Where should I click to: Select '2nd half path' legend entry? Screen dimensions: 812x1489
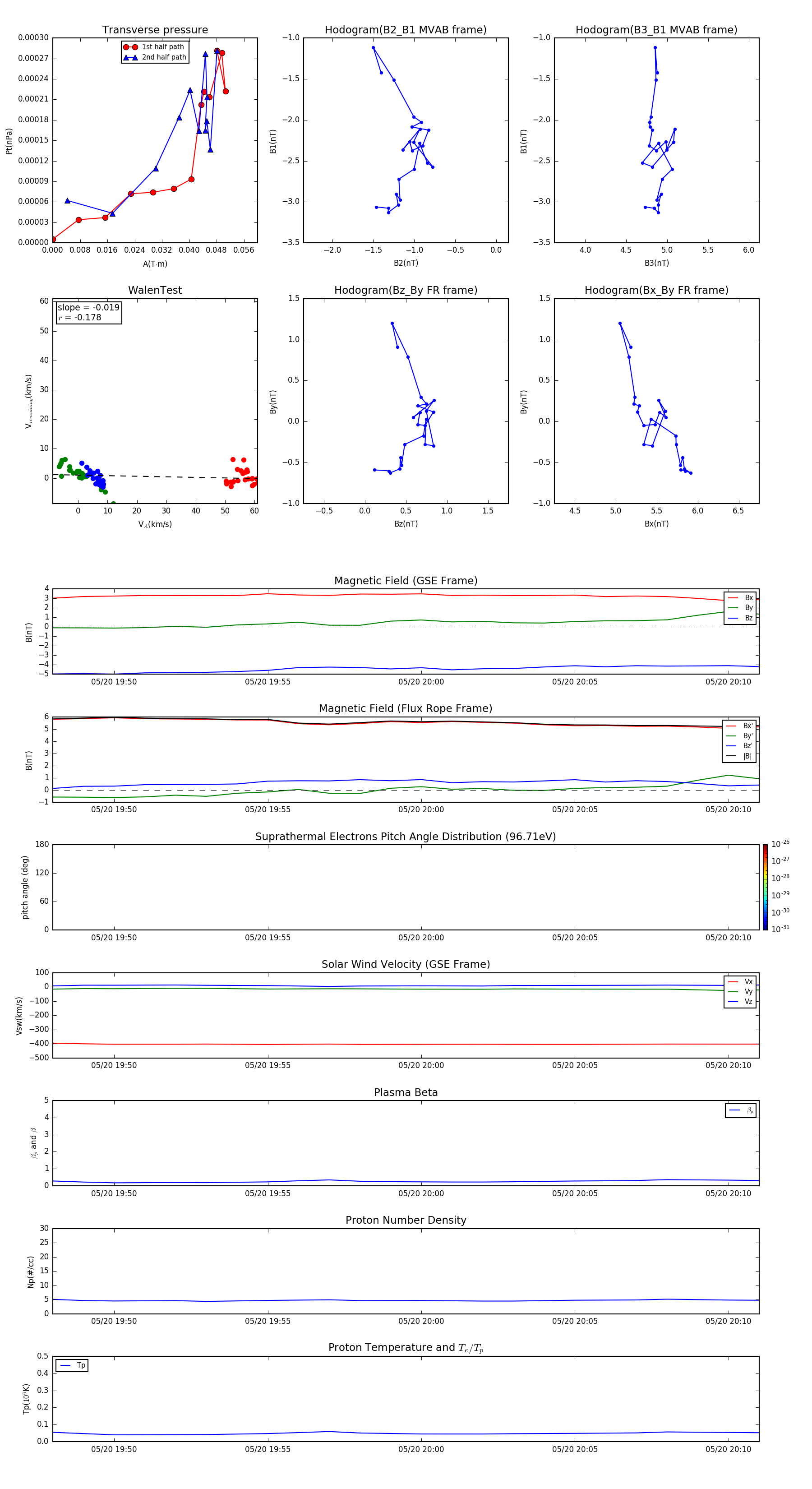[154, 57]
